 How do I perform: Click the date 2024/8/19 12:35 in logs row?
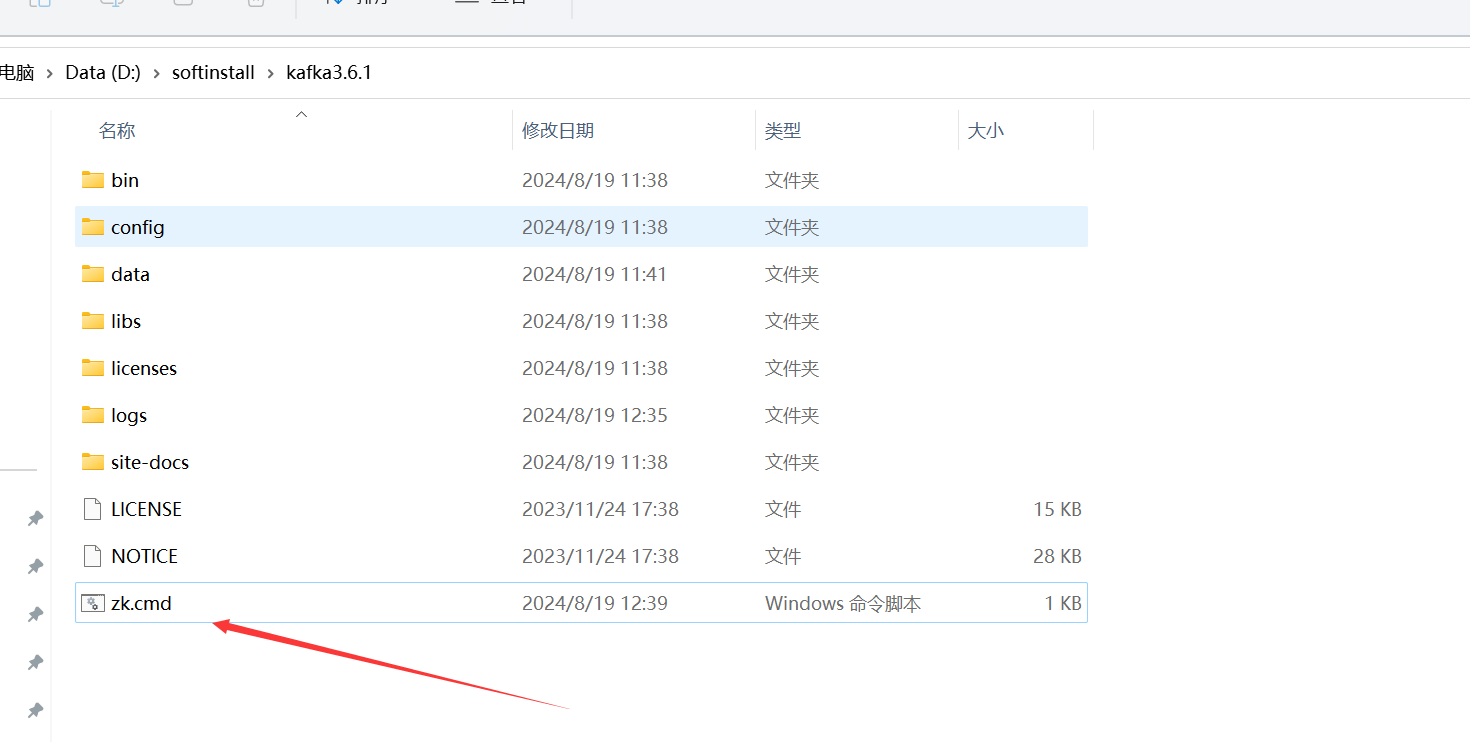click(595, 415)
